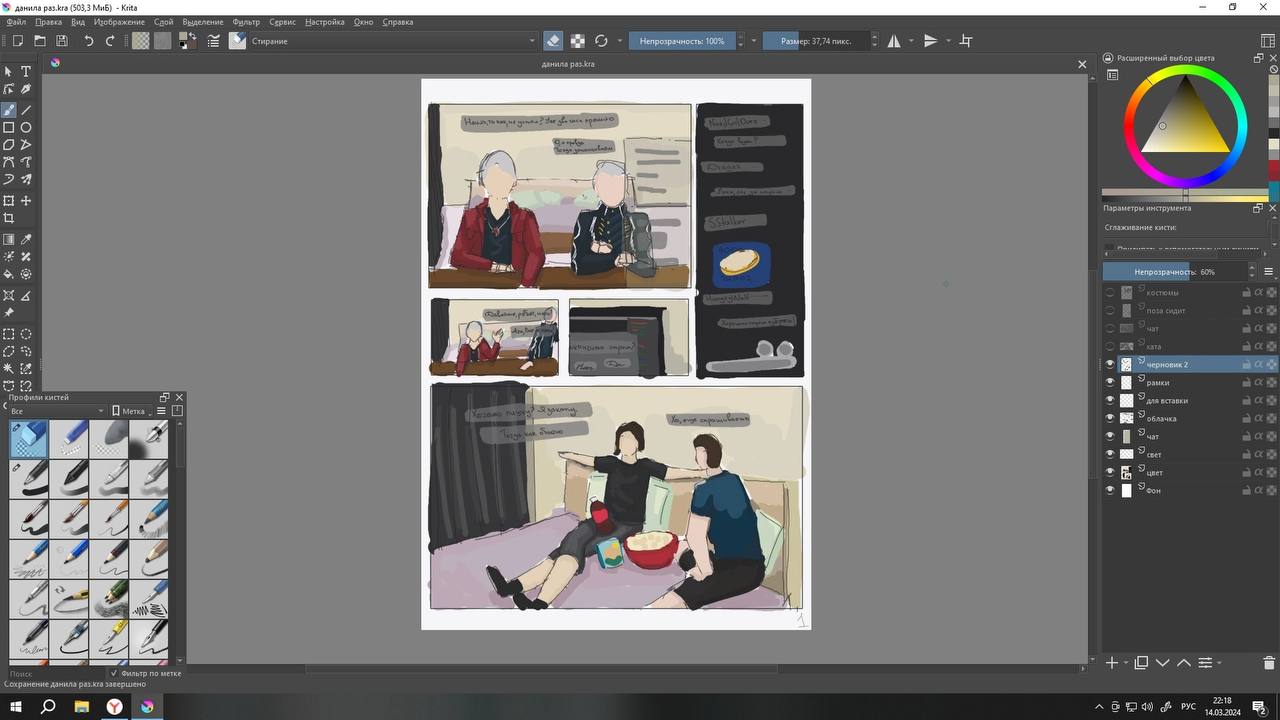Toggle Preserve Alpha checkerboard button
The height and width of the screenshot is (720, 1280).
578,41
